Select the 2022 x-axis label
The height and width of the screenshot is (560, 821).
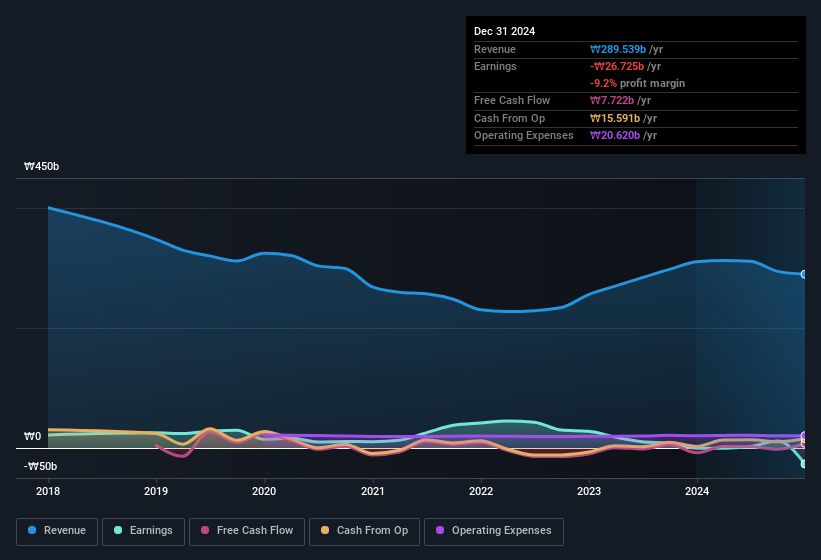(x=481, y=491)
